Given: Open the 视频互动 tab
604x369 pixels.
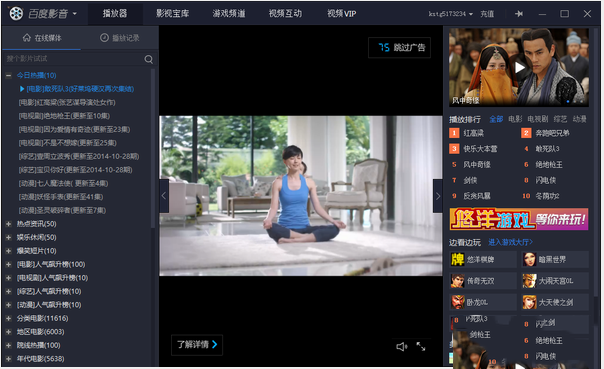Looking at the screenshot, I should coord(285,13).
